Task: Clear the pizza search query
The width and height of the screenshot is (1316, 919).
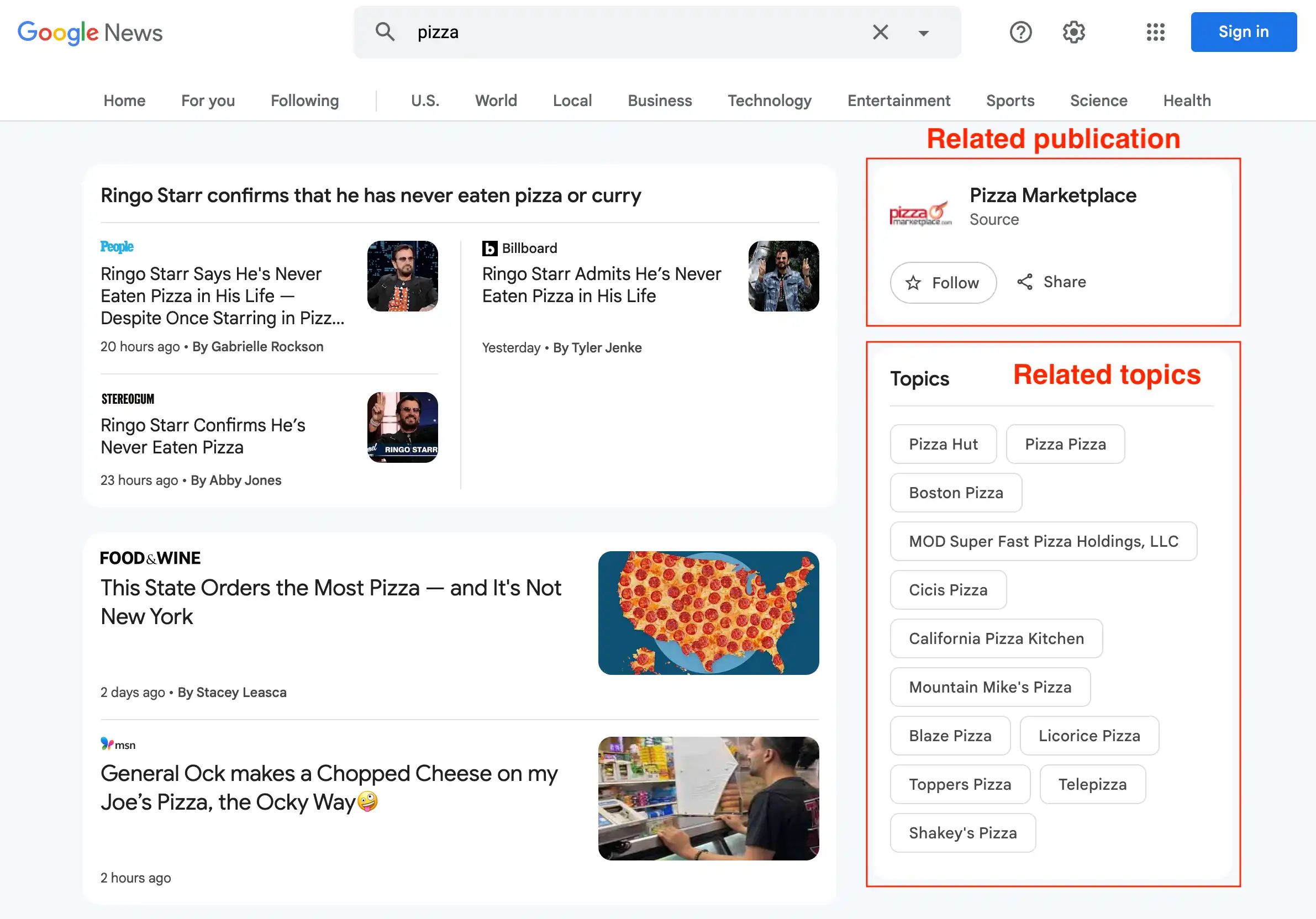Action: [881, 32]
